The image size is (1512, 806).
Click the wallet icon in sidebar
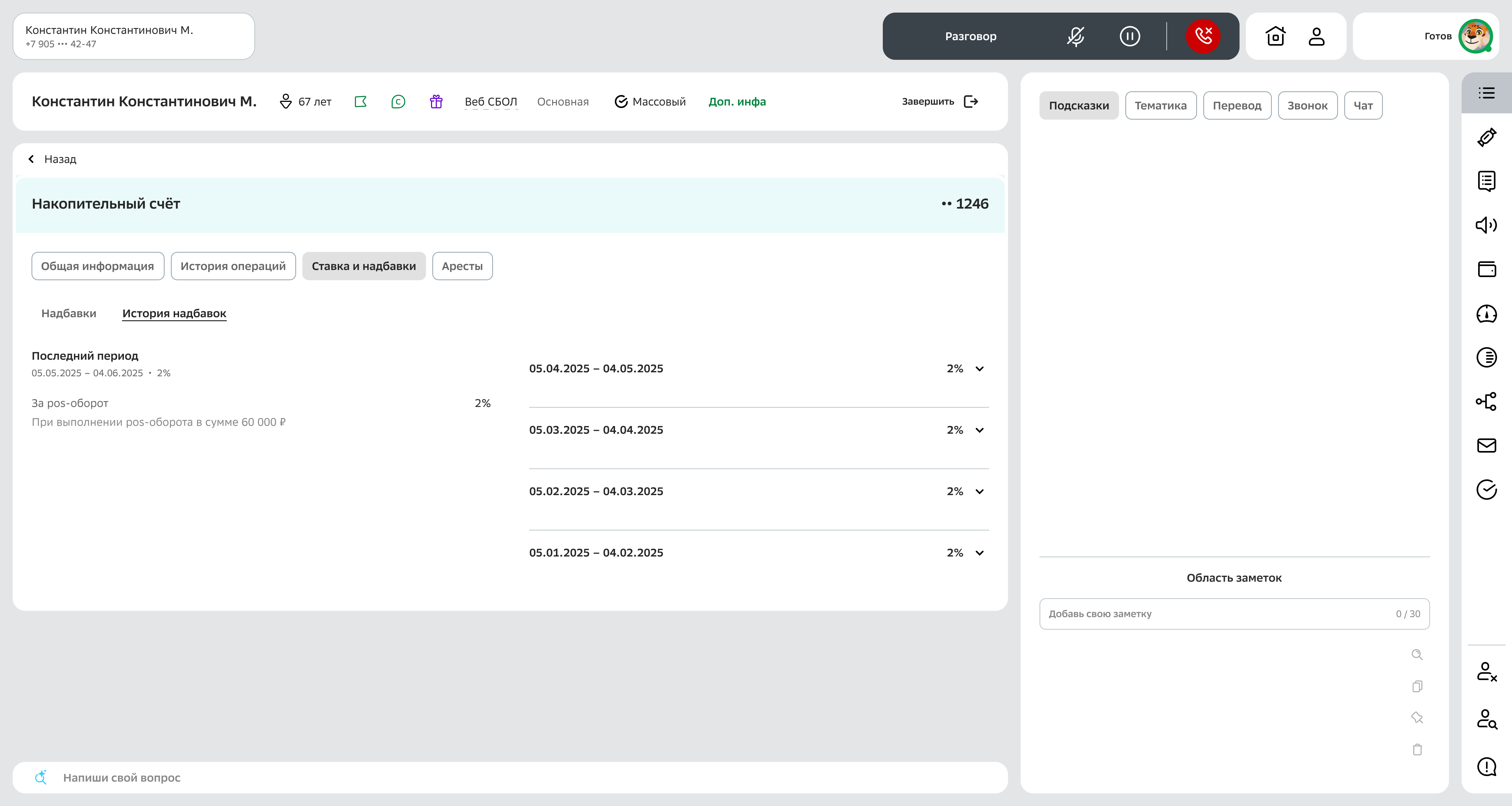tap(1486, 269)
